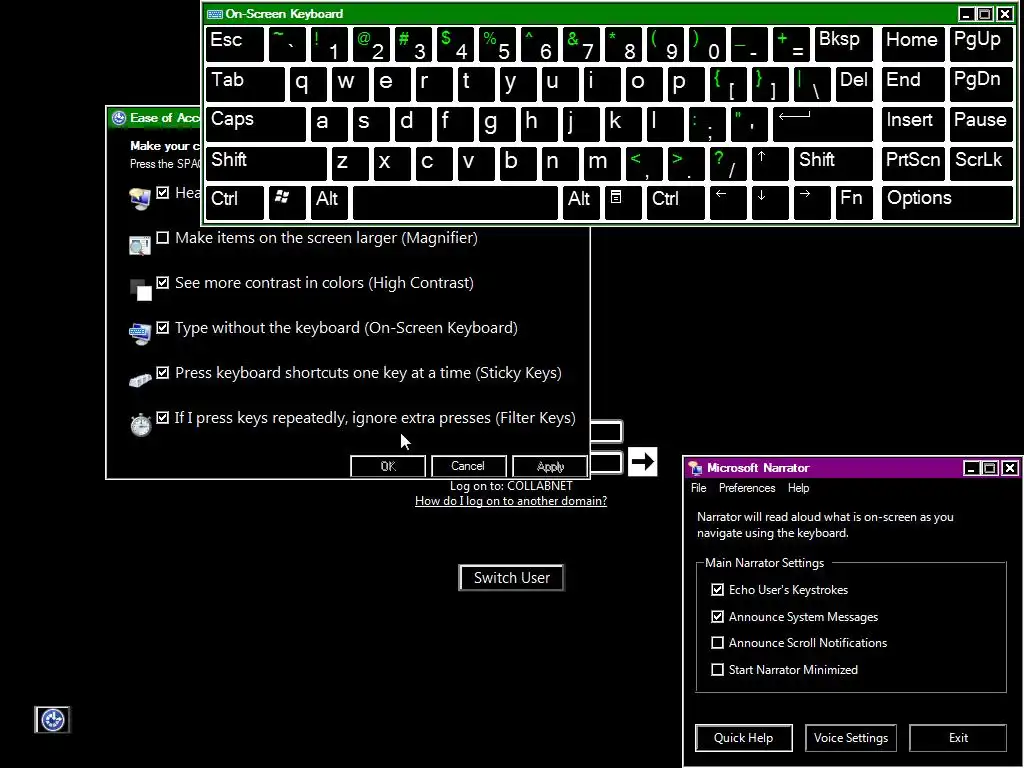Open Narrator Preferences menu

(x=747, y=488)
